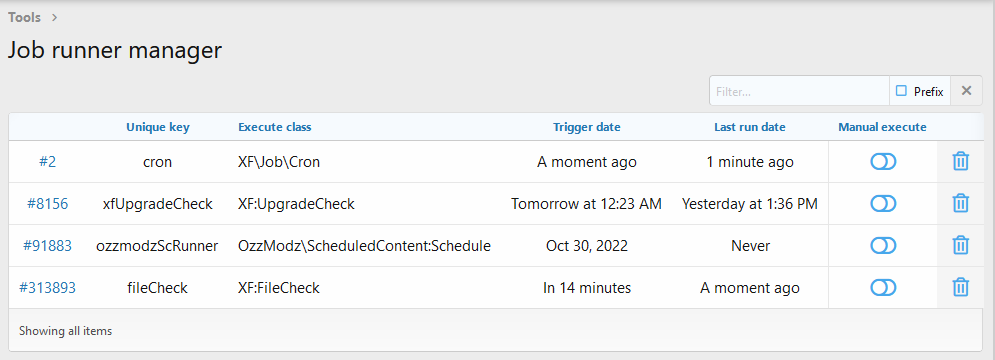Open job #313893 entry
The image size is (995, 360).
point(48,288)
